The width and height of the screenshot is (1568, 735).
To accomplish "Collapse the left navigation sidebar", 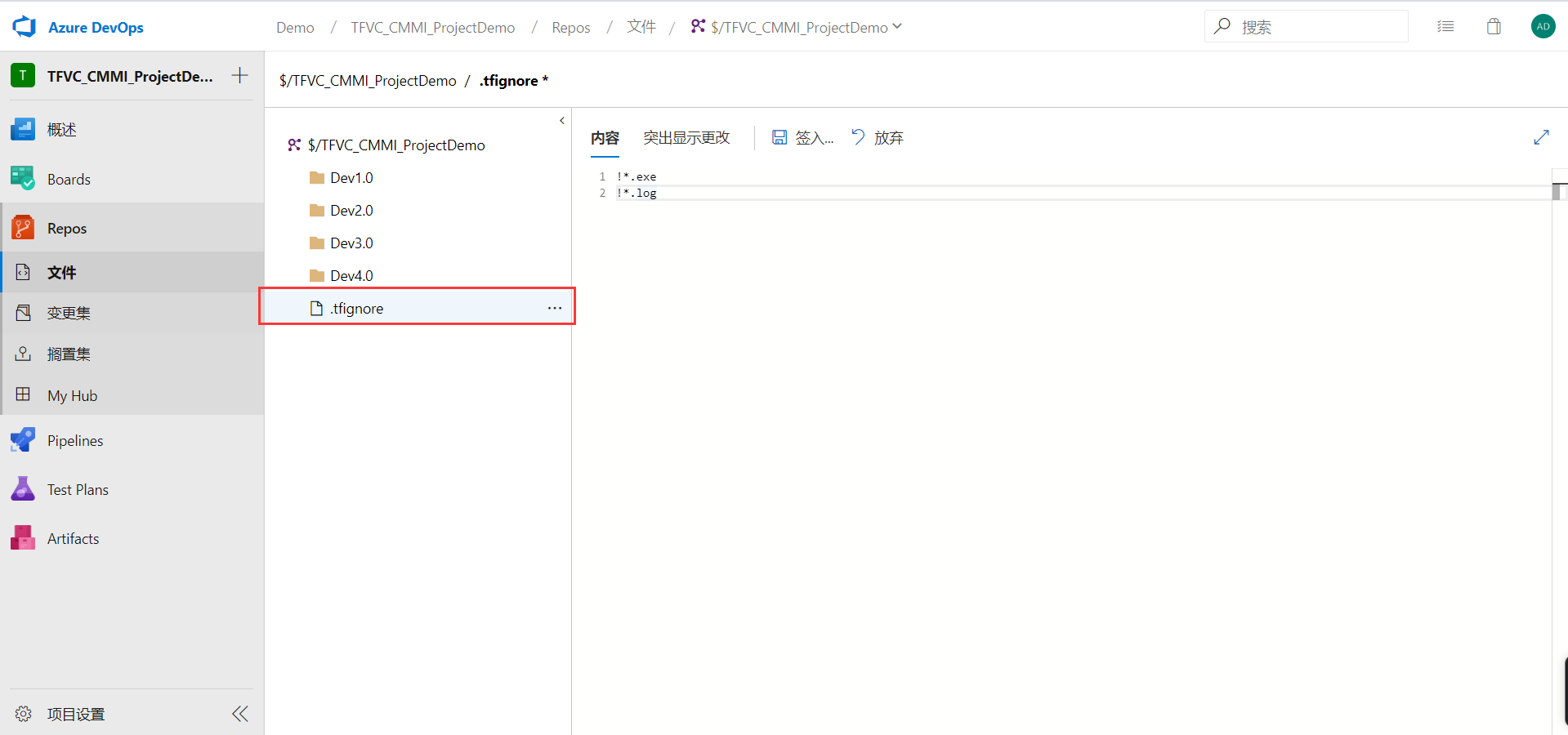I will coord(239,714).
